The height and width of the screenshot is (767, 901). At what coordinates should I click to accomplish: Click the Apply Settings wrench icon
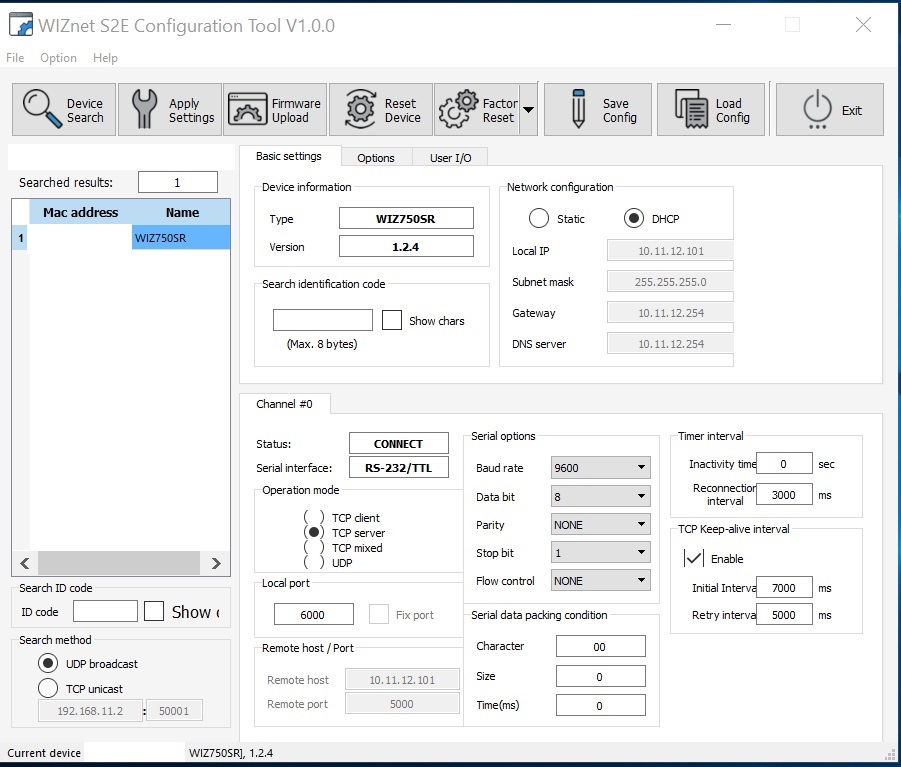[144, 109]
